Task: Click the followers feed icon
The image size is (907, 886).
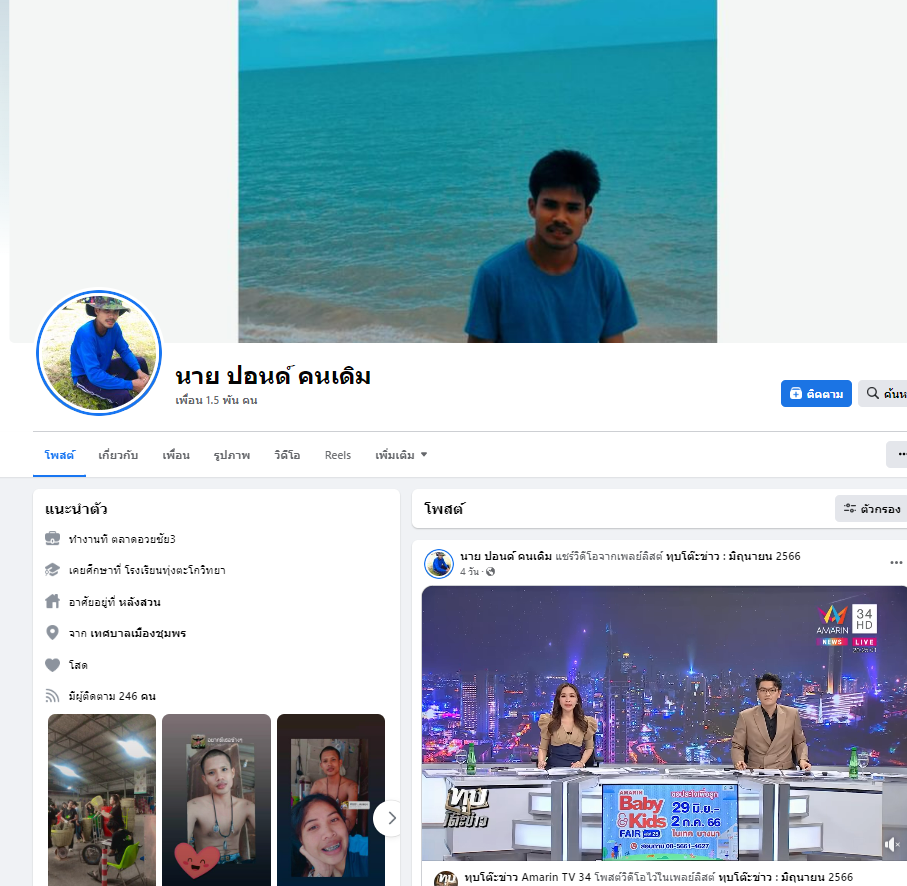Action: pos(52,696)
